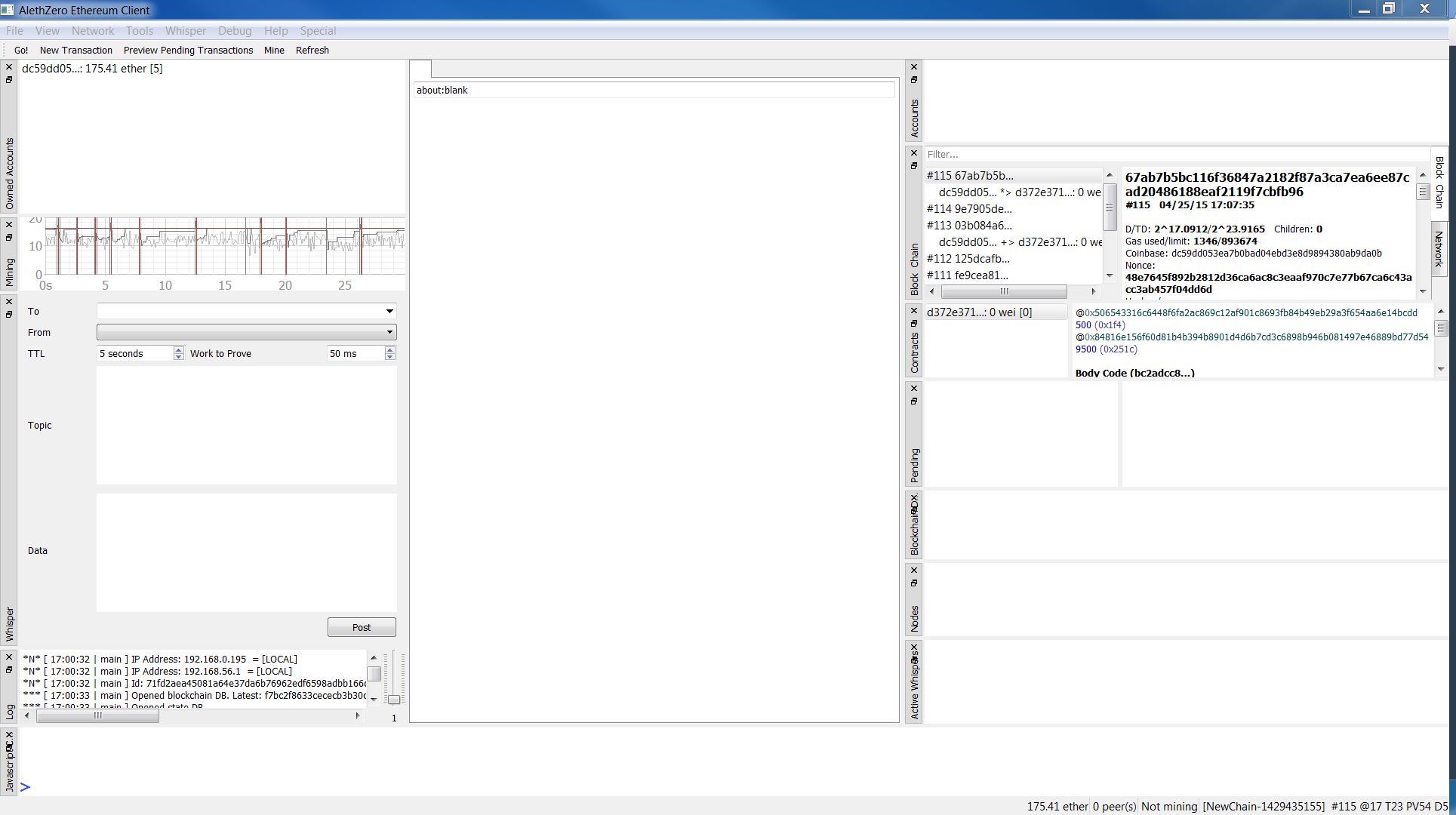Open the View menu
The height and width of the screenshot is (815, 1456).
pos(47,31)
